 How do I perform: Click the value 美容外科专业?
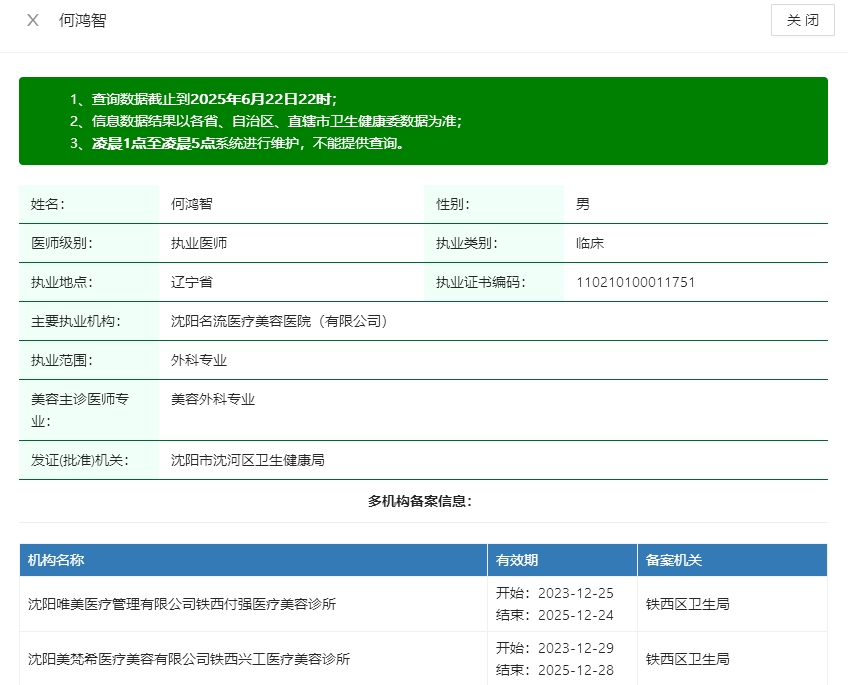click(213, 399)
